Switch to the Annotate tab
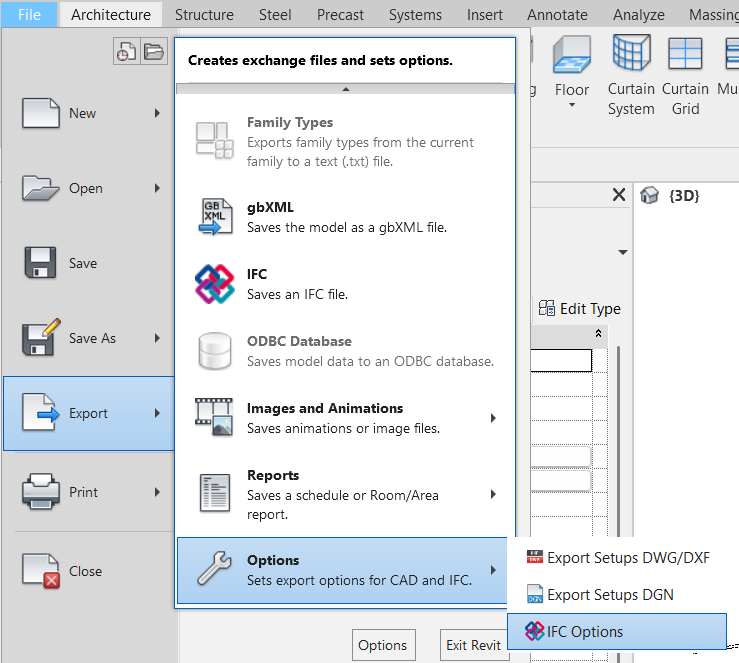The height and width of the screenshot is (663, 739). [x=557, y=15]
